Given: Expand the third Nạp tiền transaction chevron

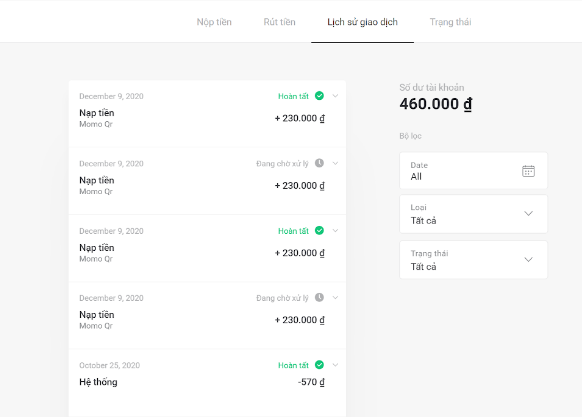Looking at the screenshot, I should click(335, 231).
